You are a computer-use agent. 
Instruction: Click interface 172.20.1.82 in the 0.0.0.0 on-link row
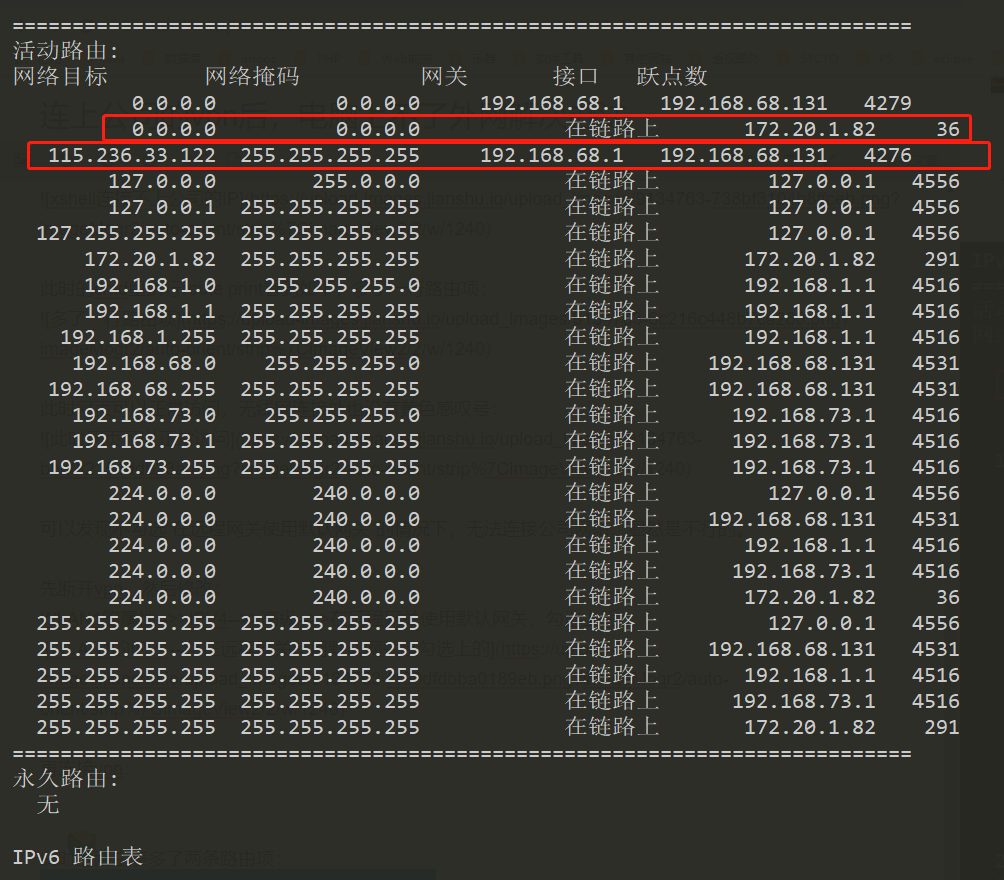click(809, 129)
